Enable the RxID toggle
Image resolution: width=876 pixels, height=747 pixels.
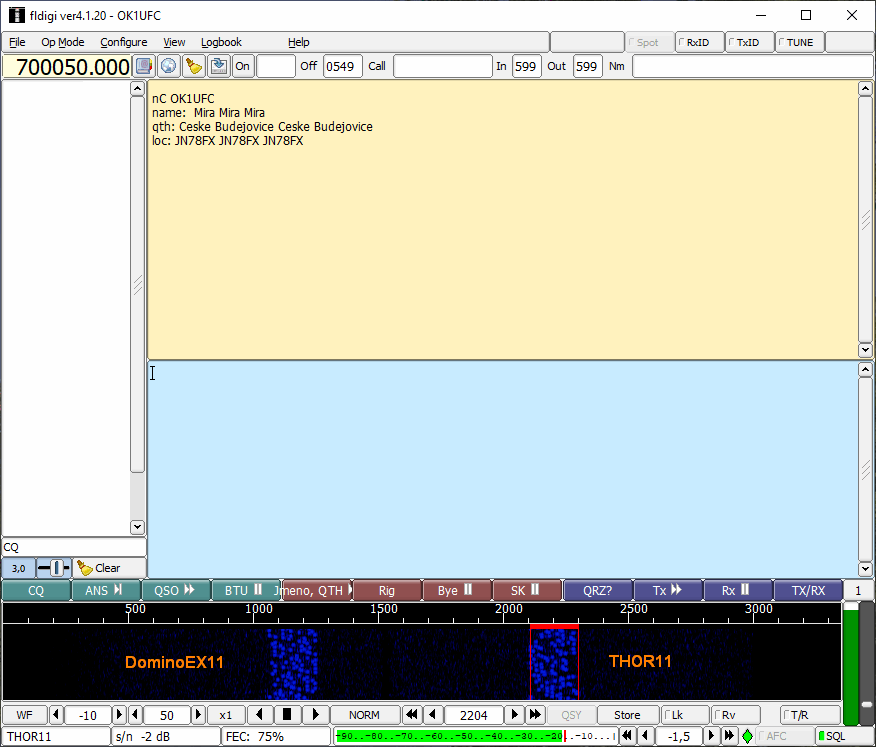698,42
